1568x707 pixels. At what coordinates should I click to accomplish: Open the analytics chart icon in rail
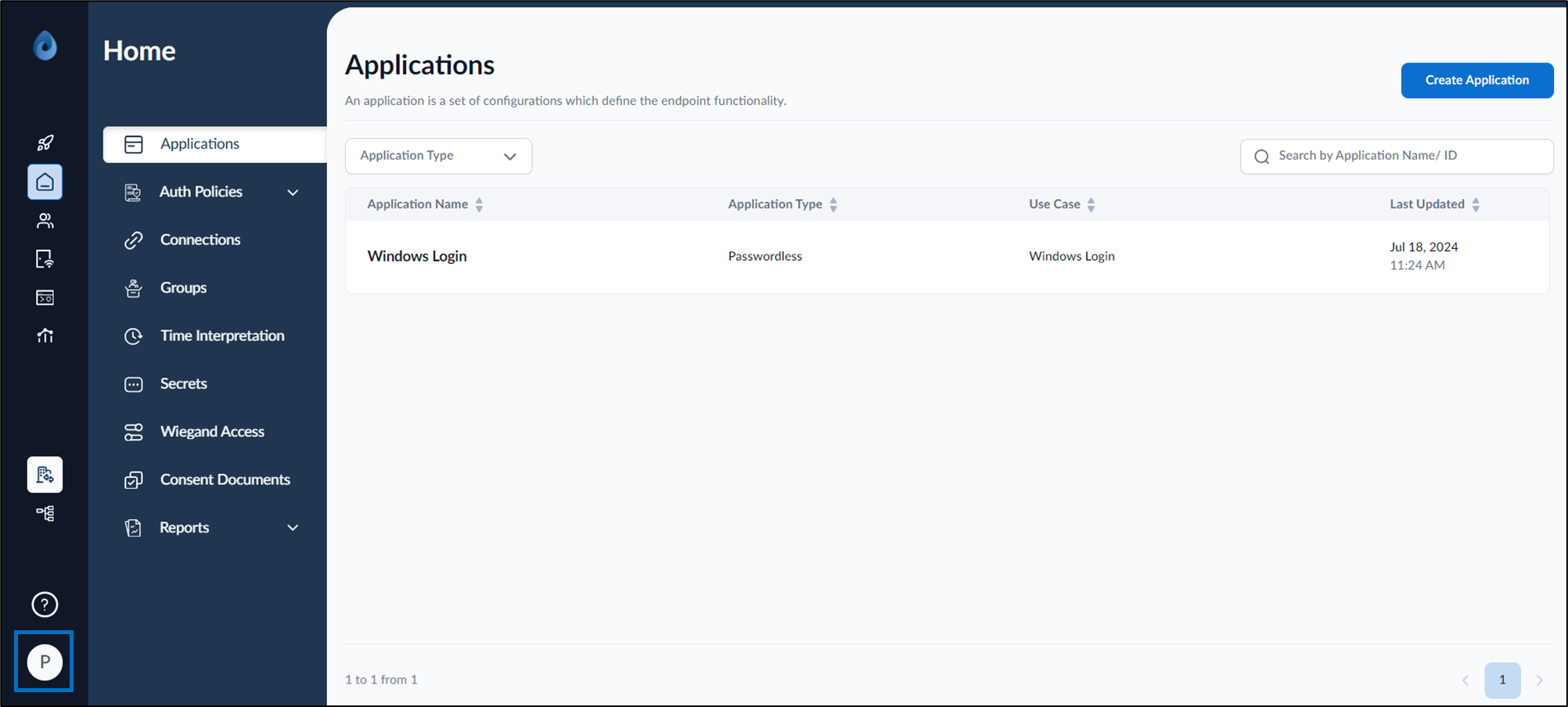pos(45,336)
